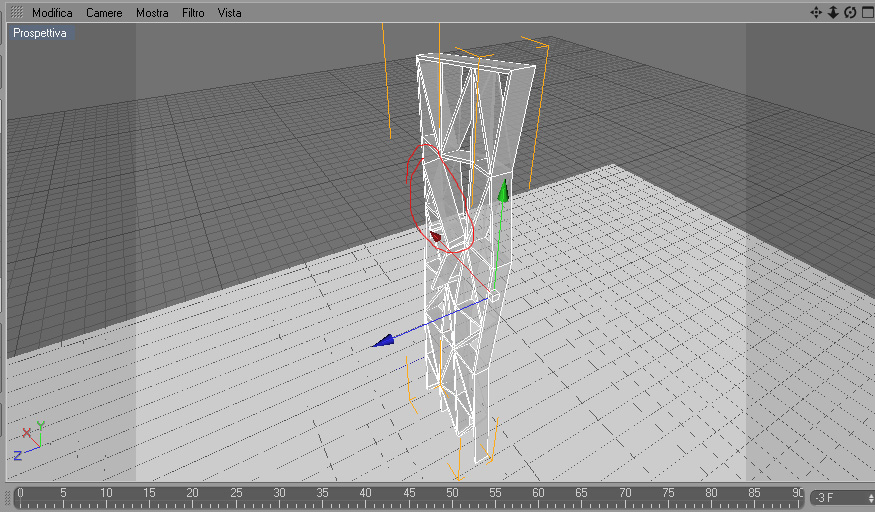Open the Camere menu
875x512 pixels.
[104, 12]
